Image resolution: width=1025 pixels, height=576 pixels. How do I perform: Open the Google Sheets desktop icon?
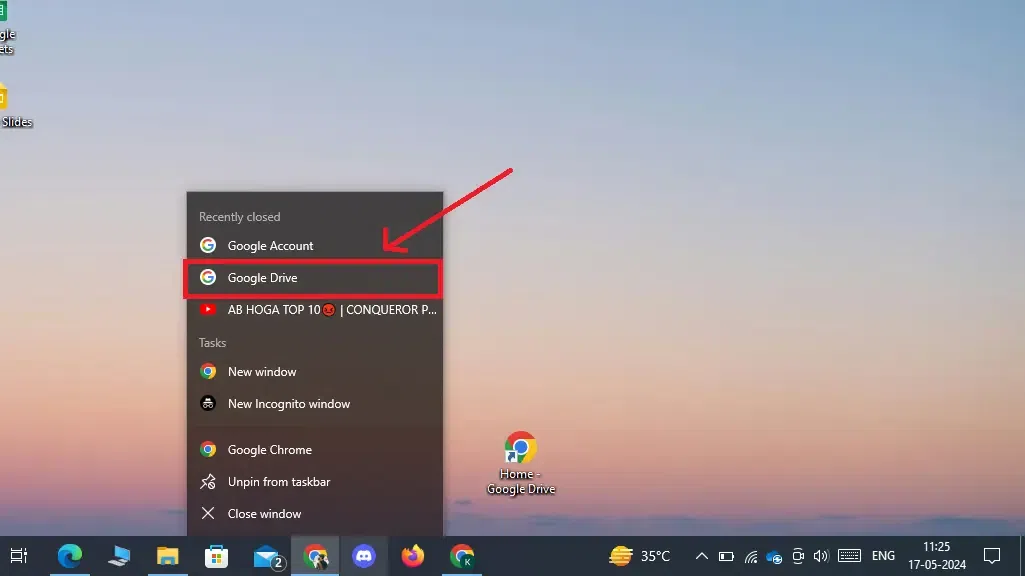click(7, 29)
